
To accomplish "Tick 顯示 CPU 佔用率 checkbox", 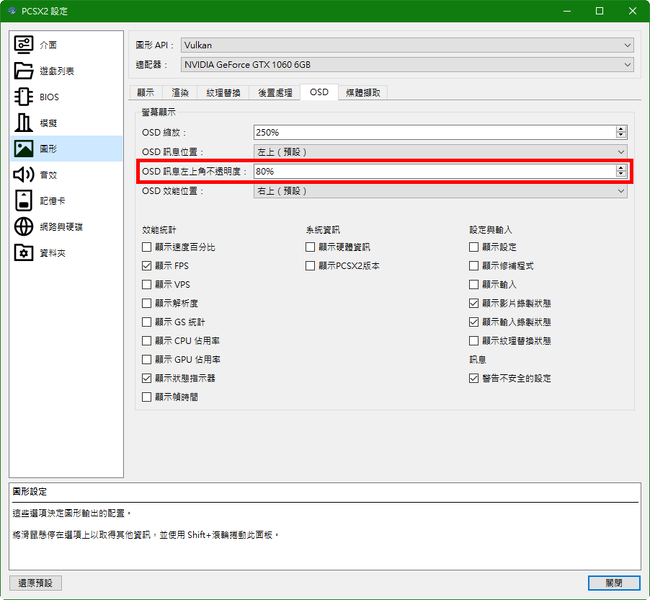I will click(x=146, y=341).
